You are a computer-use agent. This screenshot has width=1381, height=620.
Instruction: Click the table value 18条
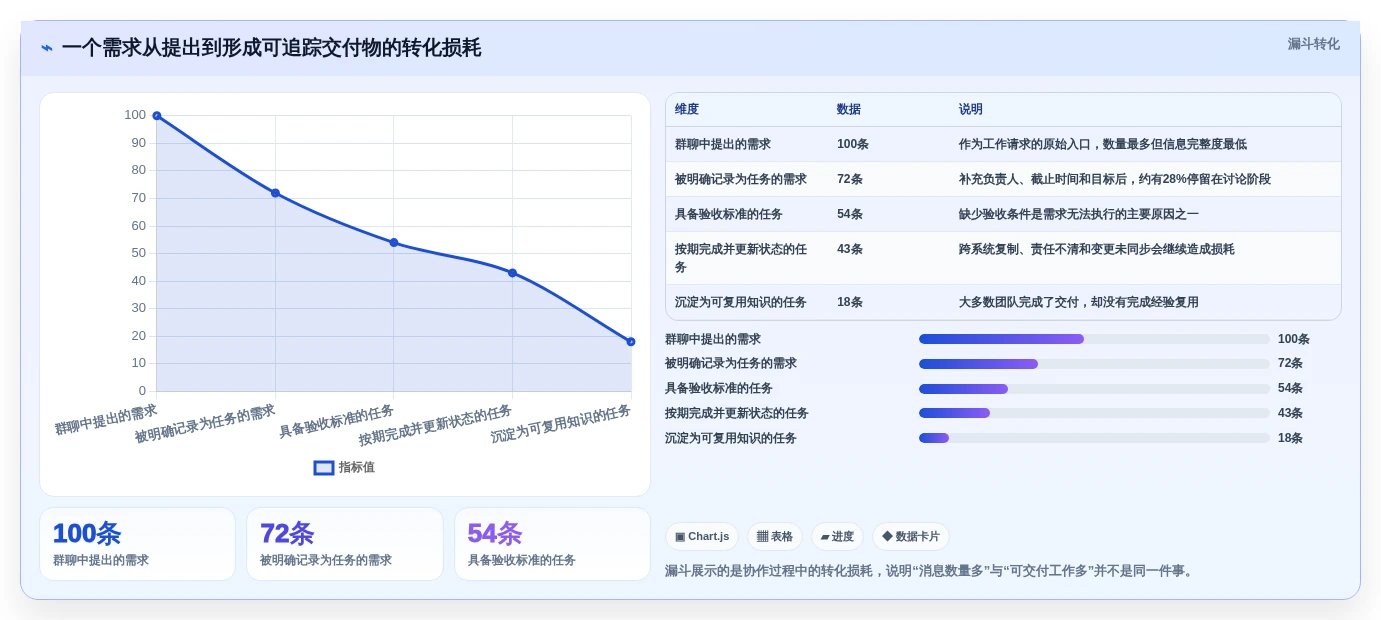click(850, 302)
